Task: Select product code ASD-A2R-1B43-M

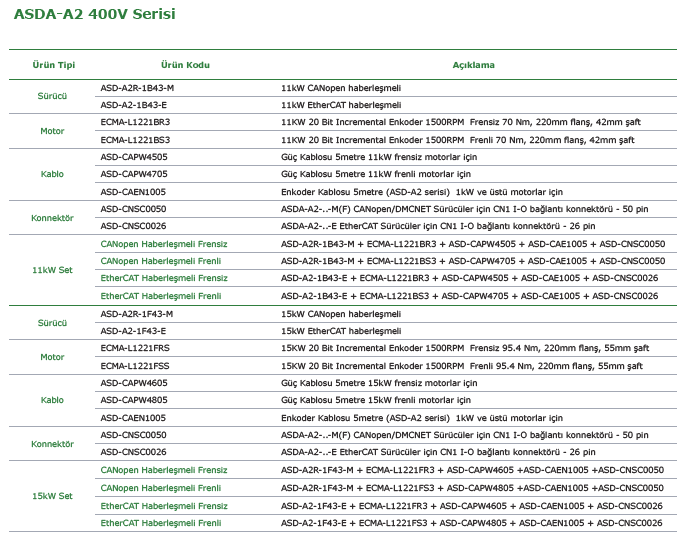Action: [137, 88]
